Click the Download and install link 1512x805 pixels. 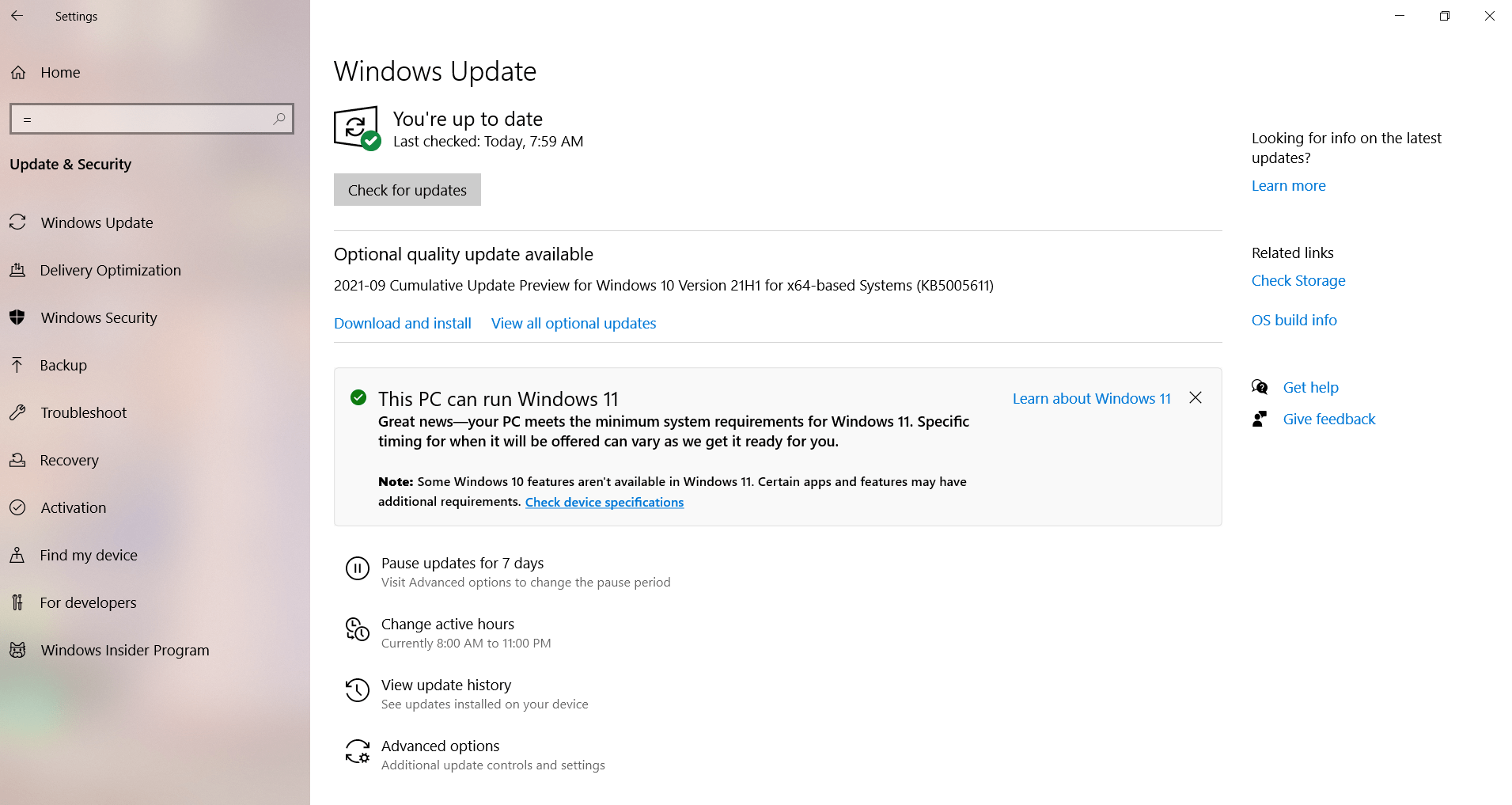pos(403,324)
